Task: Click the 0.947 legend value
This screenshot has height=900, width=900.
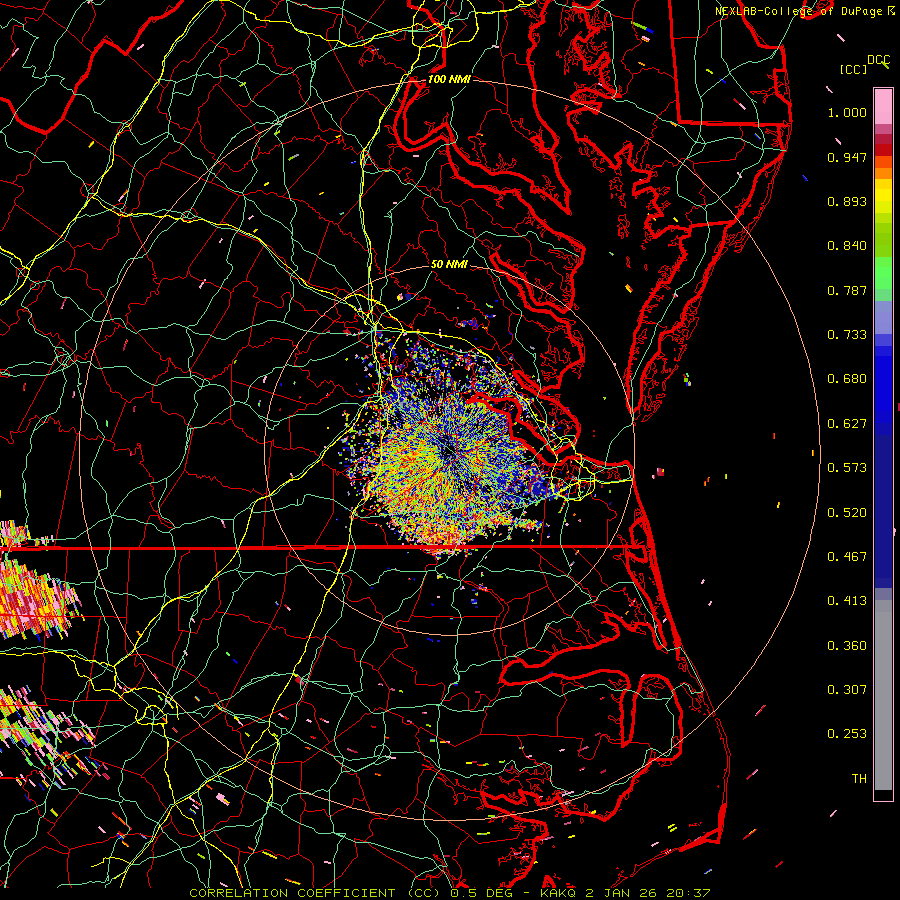Action: [x=847, y=157]
